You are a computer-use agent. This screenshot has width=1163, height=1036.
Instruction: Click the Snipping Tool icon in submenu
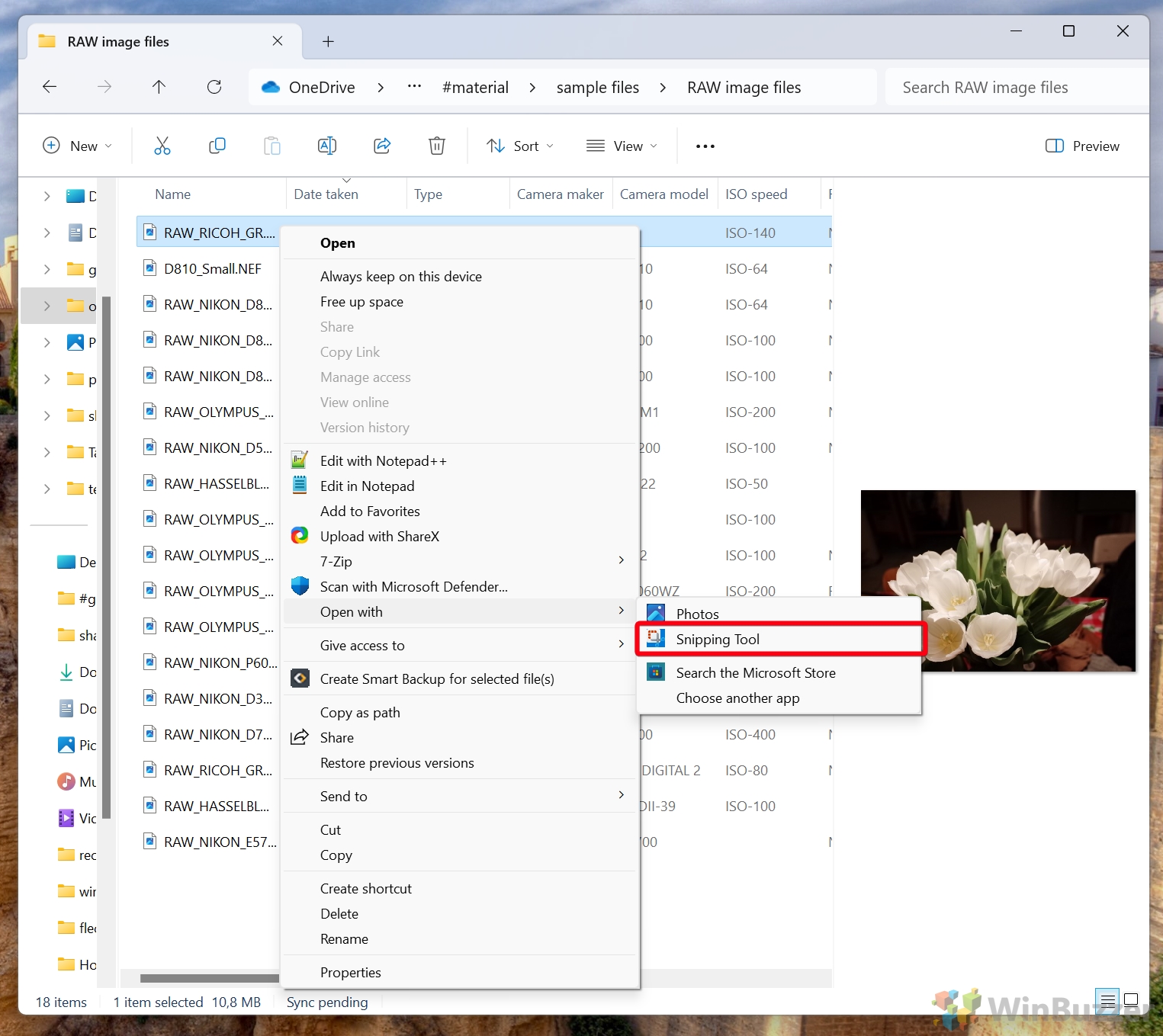(656, 638)
